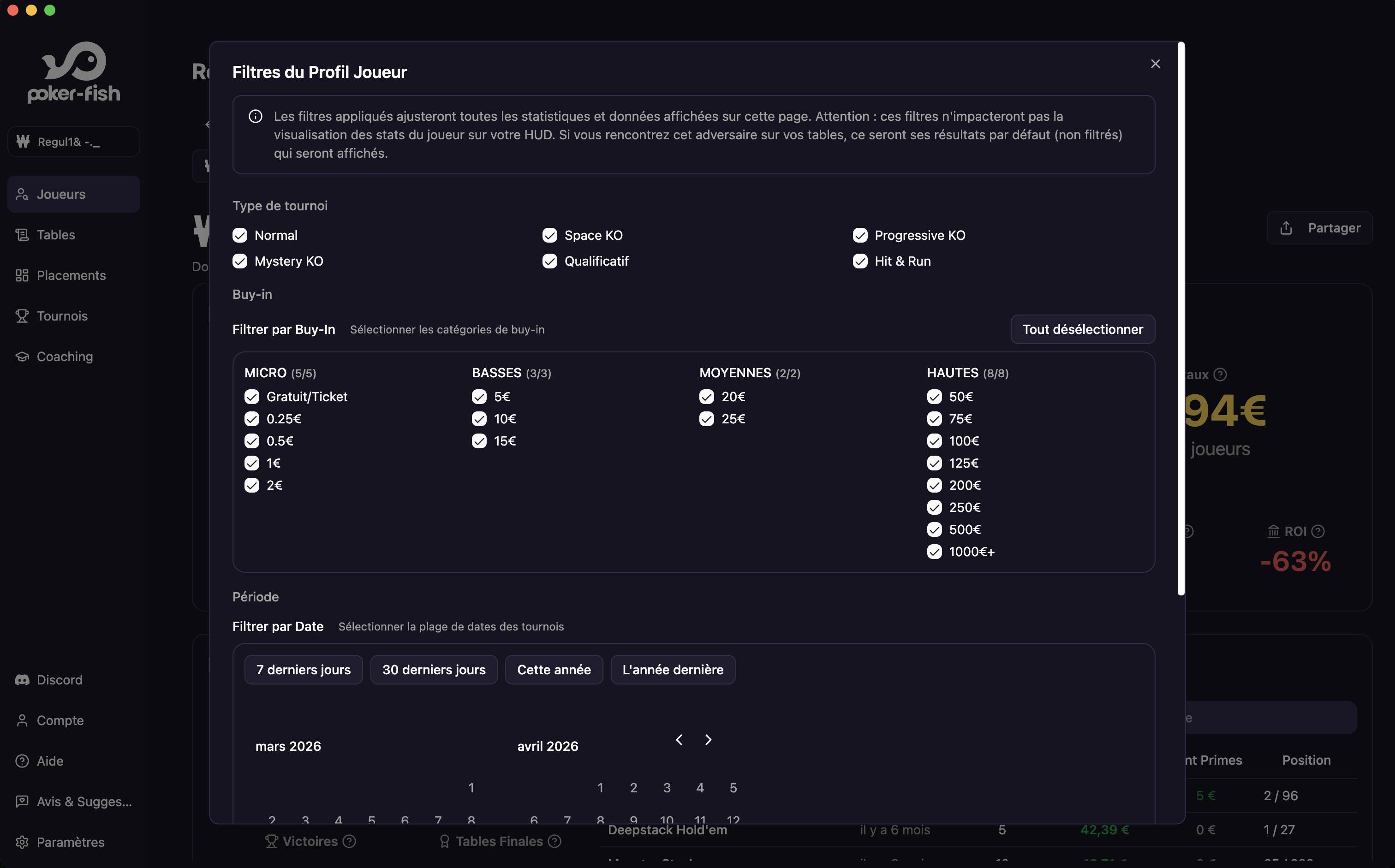Select the 30 derniers jours preset
This screenshot has width=1395, height=868.
tap(434, 669)
